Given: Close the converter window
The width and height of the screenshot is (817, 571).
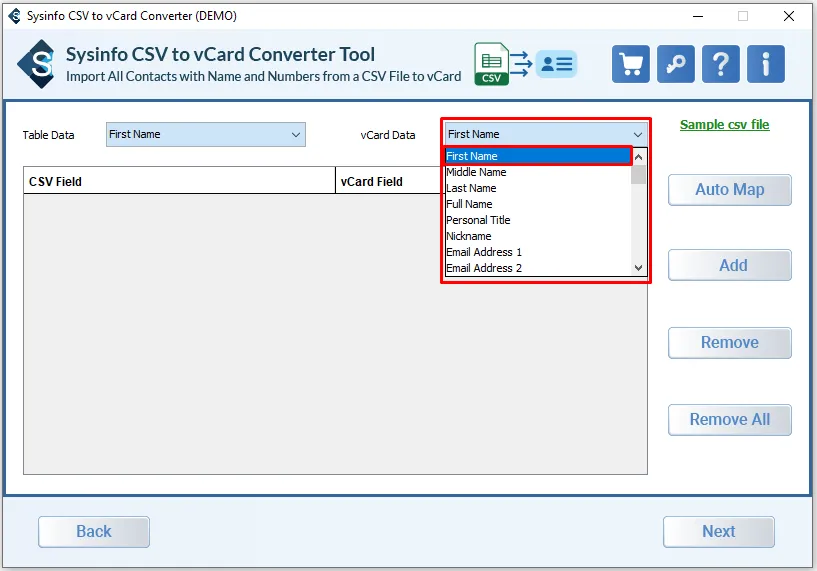Looking at the screenshot, I should coord(789,16).
